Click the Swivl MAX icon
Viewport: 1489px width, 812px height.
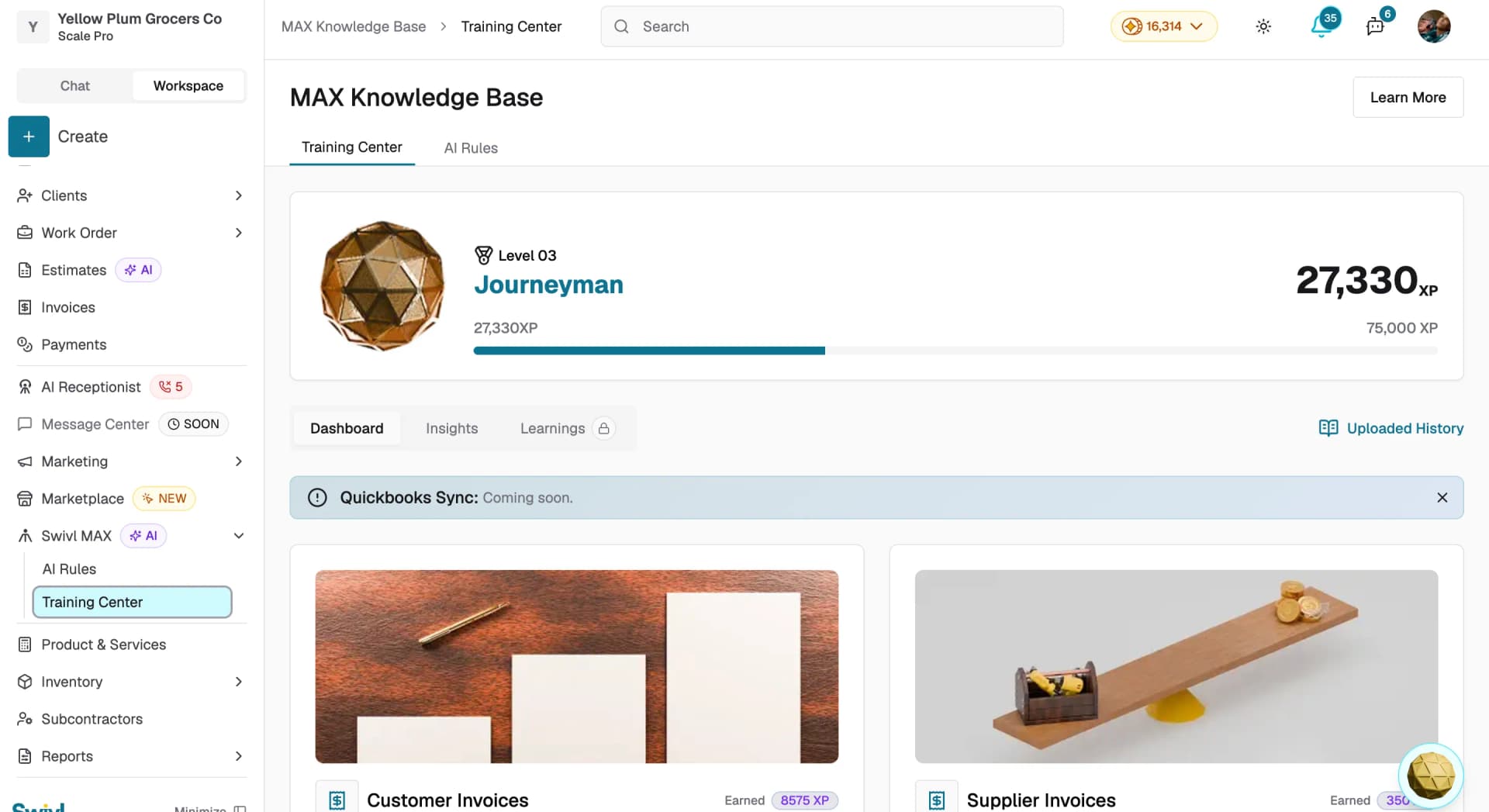click(x=25, y=536)
